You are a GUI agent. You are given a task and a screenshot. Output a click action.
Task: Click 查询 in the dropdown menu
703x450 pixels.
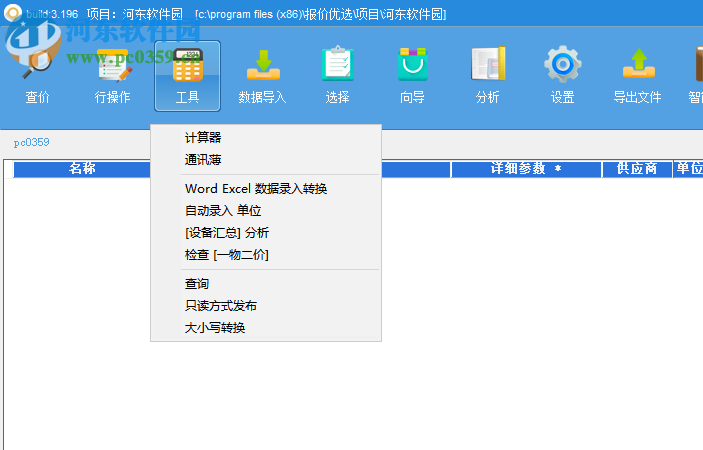point(266,284)
